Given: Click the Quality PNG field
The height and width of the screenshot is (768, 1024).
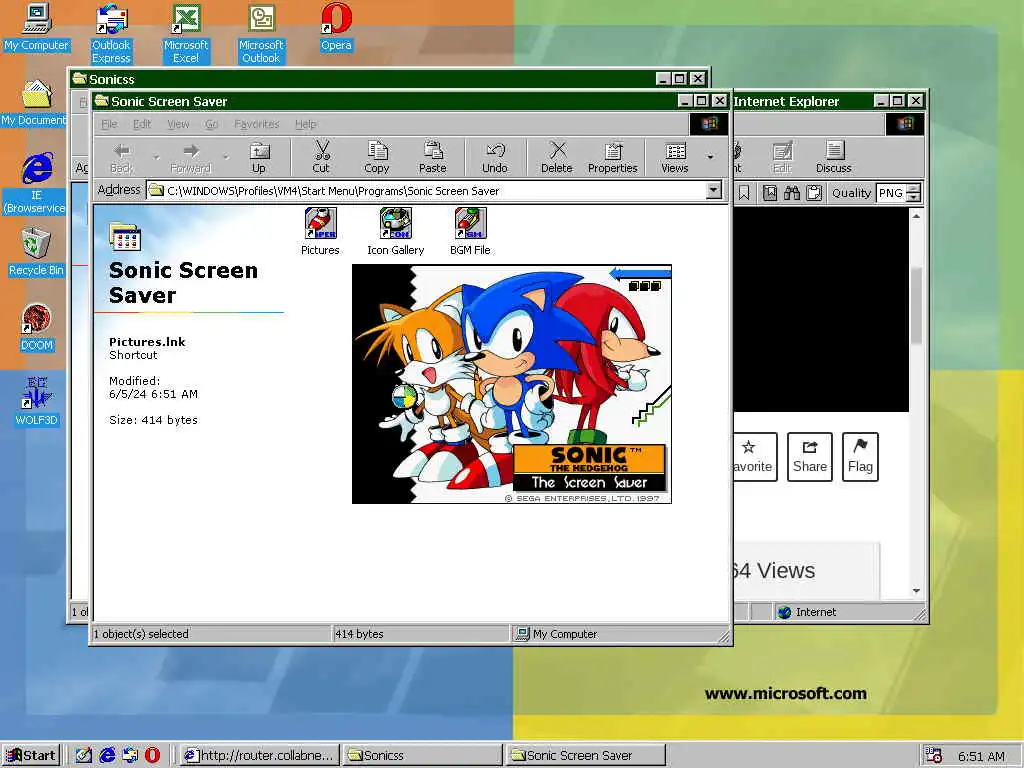Looking at the screenshot, I should pyautogui.click(x=891, y=193).
